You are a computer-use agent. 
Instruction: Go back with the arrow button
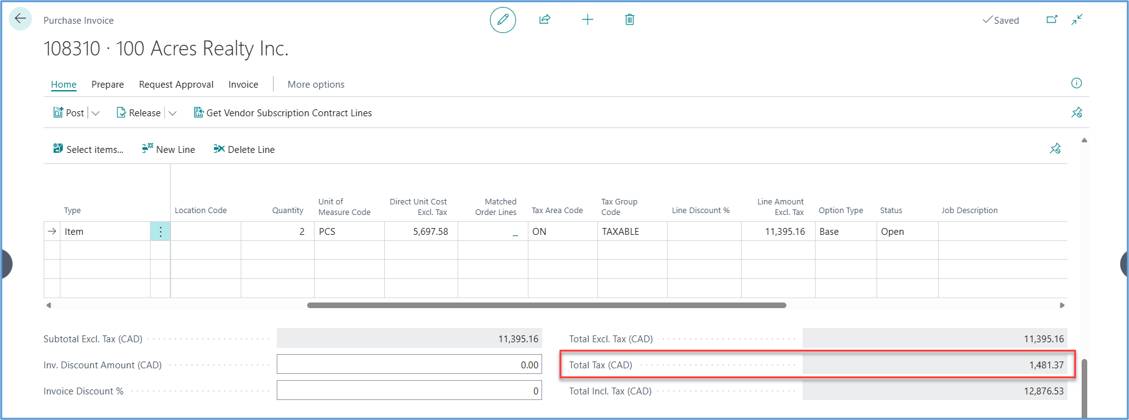click(19, 19)
